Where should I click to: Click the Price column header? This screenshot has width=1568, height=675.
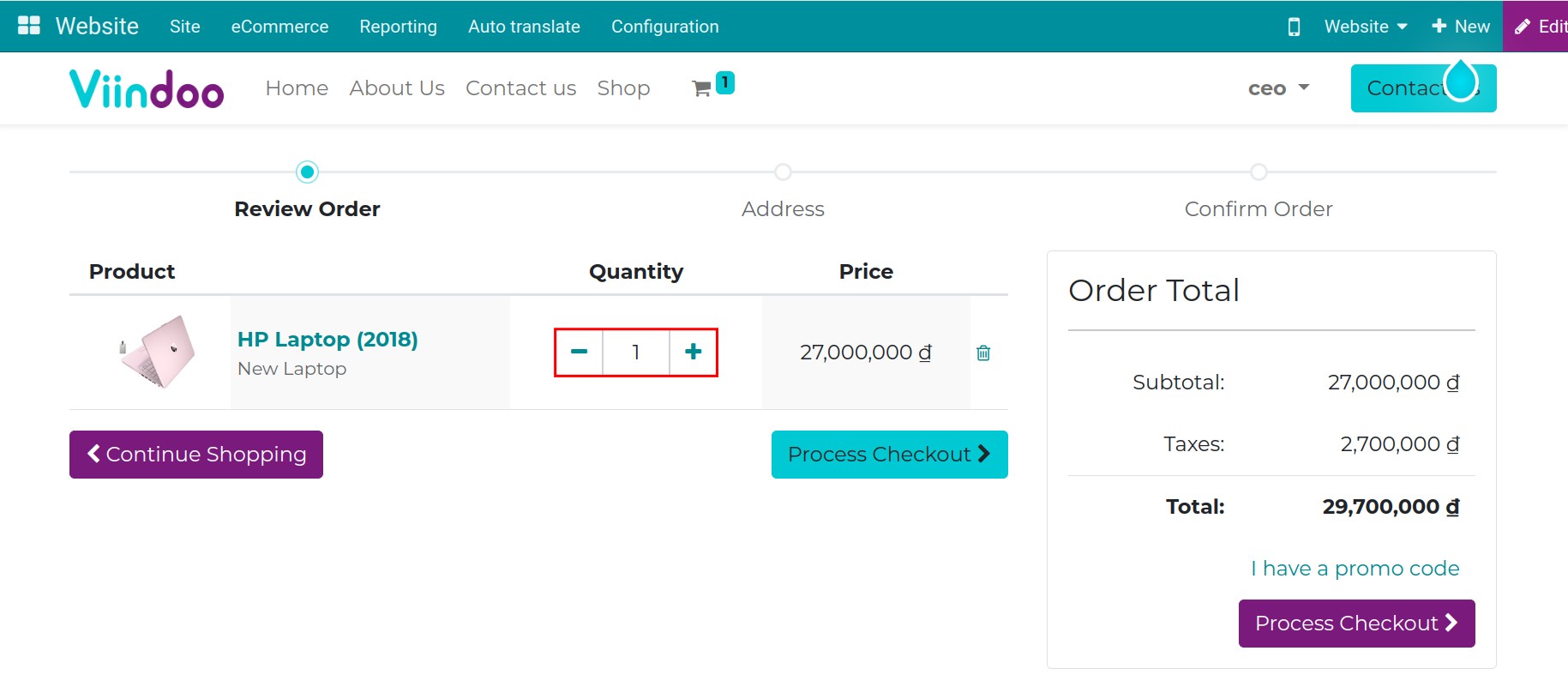point(866,272)
